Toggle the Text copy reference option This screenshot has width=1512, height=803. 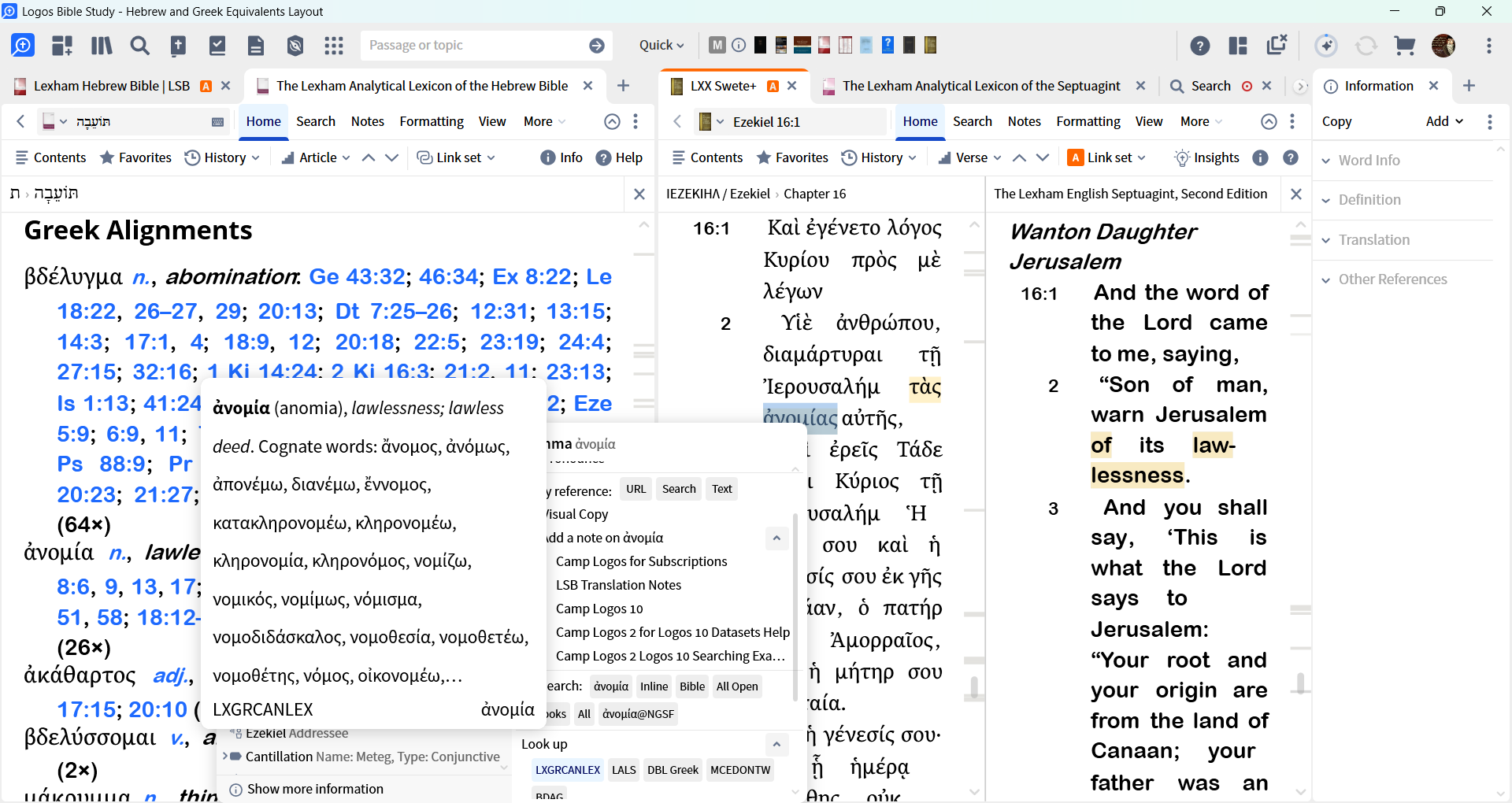pyautogui.click(x=722, y=489)
